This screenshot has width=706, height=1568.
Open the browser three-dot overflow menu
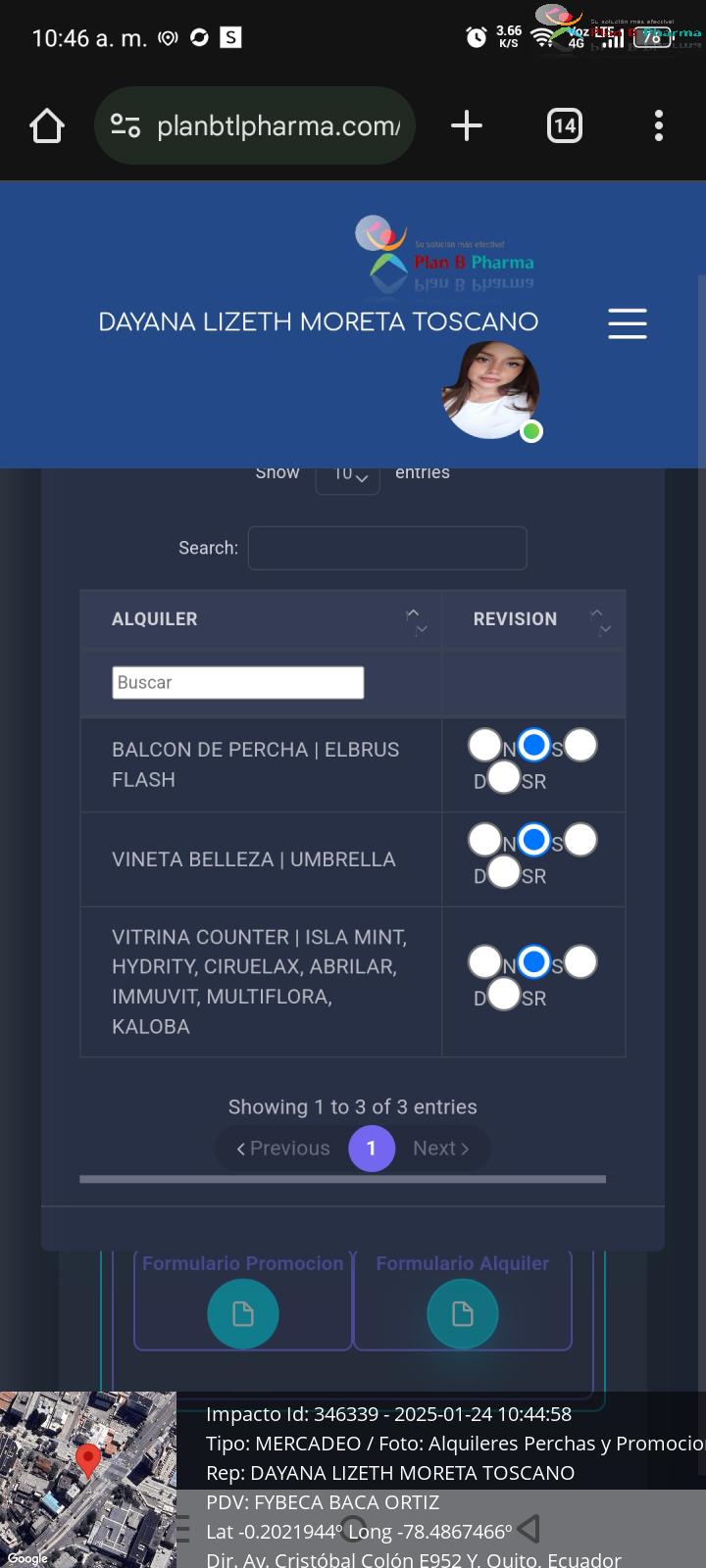tap(659, 125)
